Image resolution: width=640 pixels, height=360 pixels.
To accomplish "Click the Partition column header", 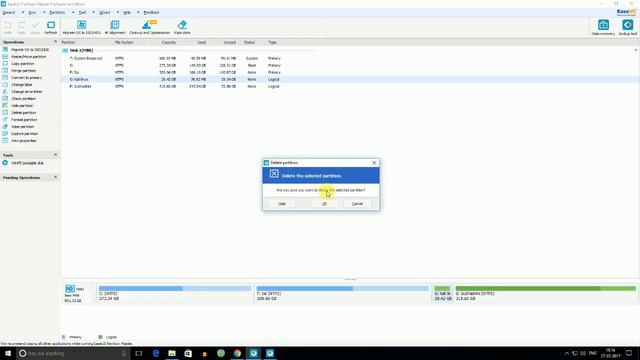I will click(x=68, y=42).
